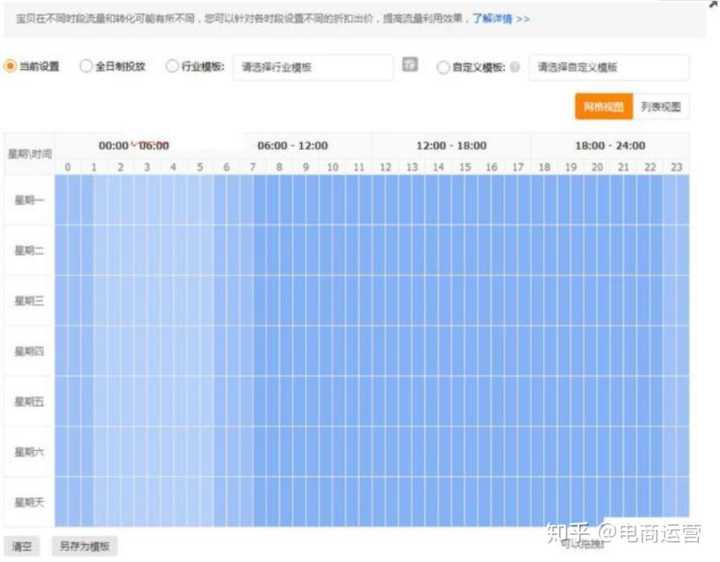Switch to 列表视图 list view

[660, 107]
